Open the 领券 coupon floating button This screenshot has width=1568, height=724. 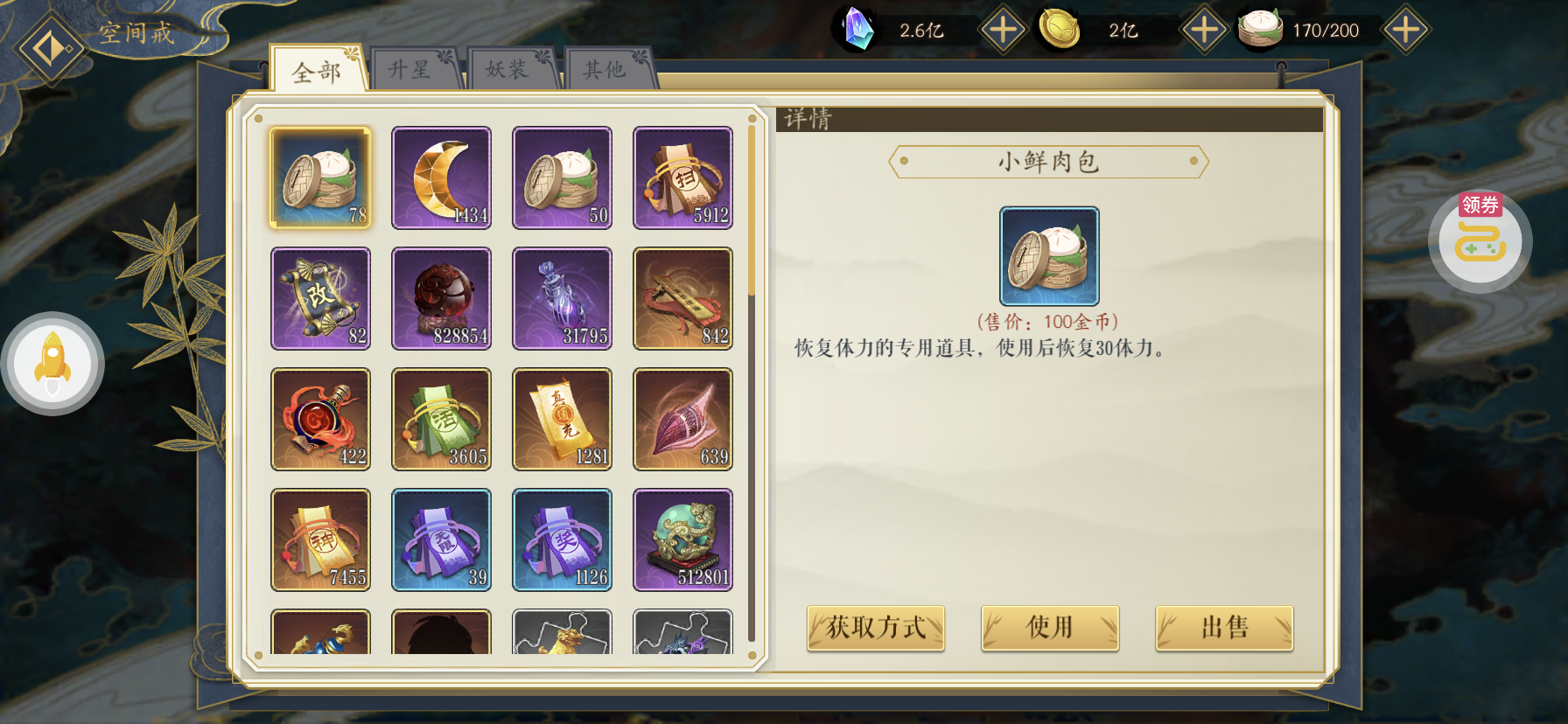tap(1480, 240)
